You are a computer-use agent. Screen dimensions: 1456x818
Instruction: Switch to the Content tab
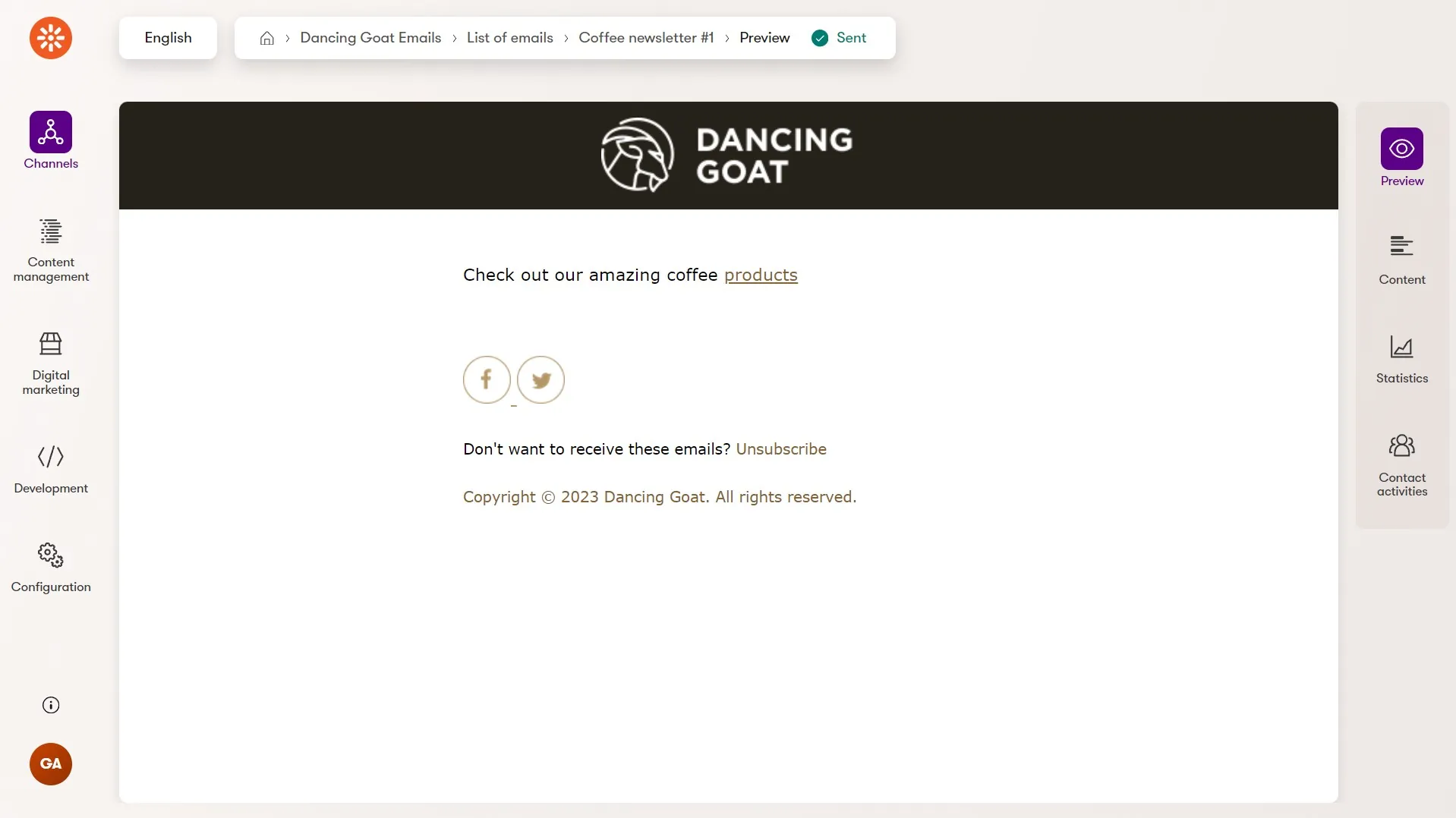click(x=1401, y=260)
